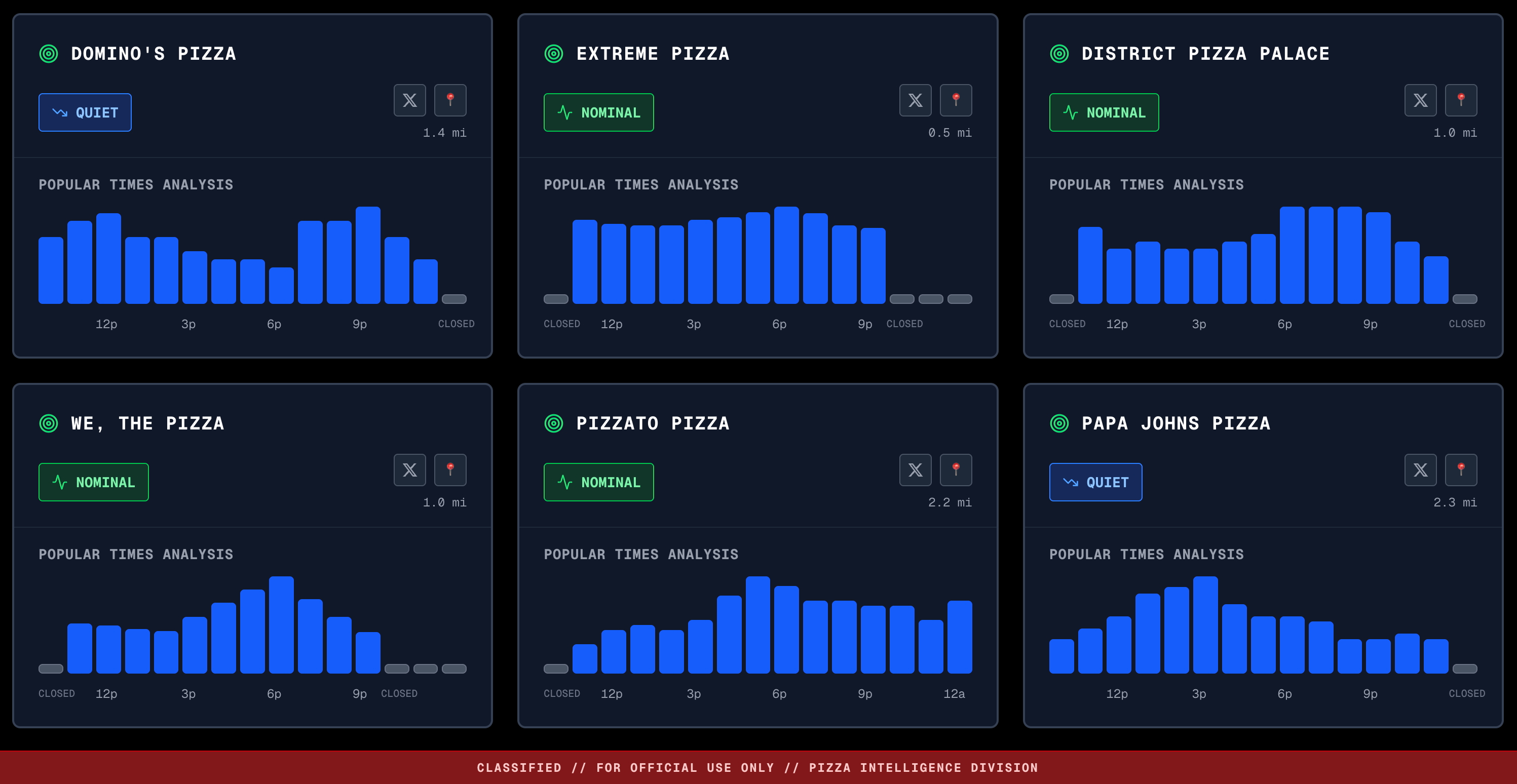
Task: Open map pin for Domino's Pizza
Action: click(450, 100)
